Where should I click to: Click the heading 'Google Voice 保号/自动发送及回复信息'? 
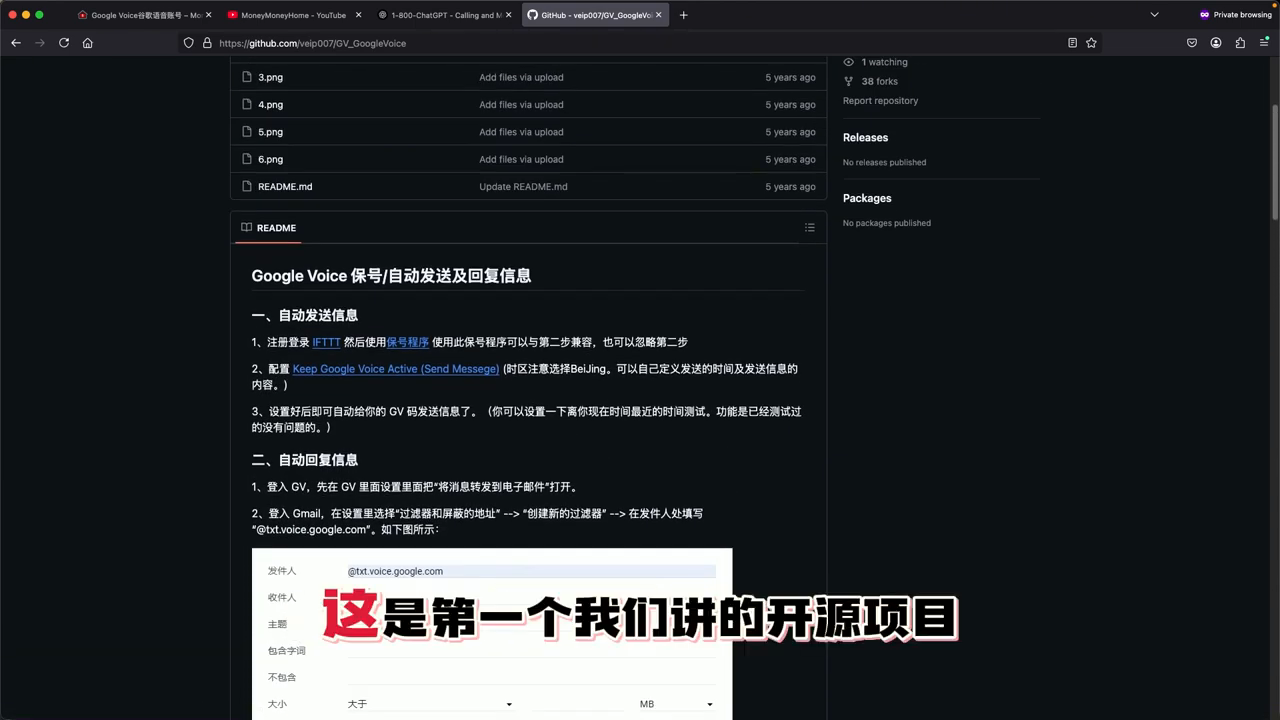391,276
